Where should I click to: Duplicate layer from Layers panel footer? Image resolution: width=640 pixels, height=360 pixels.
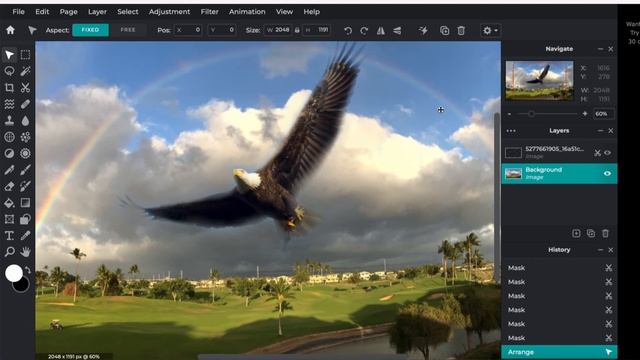(591, 233)
